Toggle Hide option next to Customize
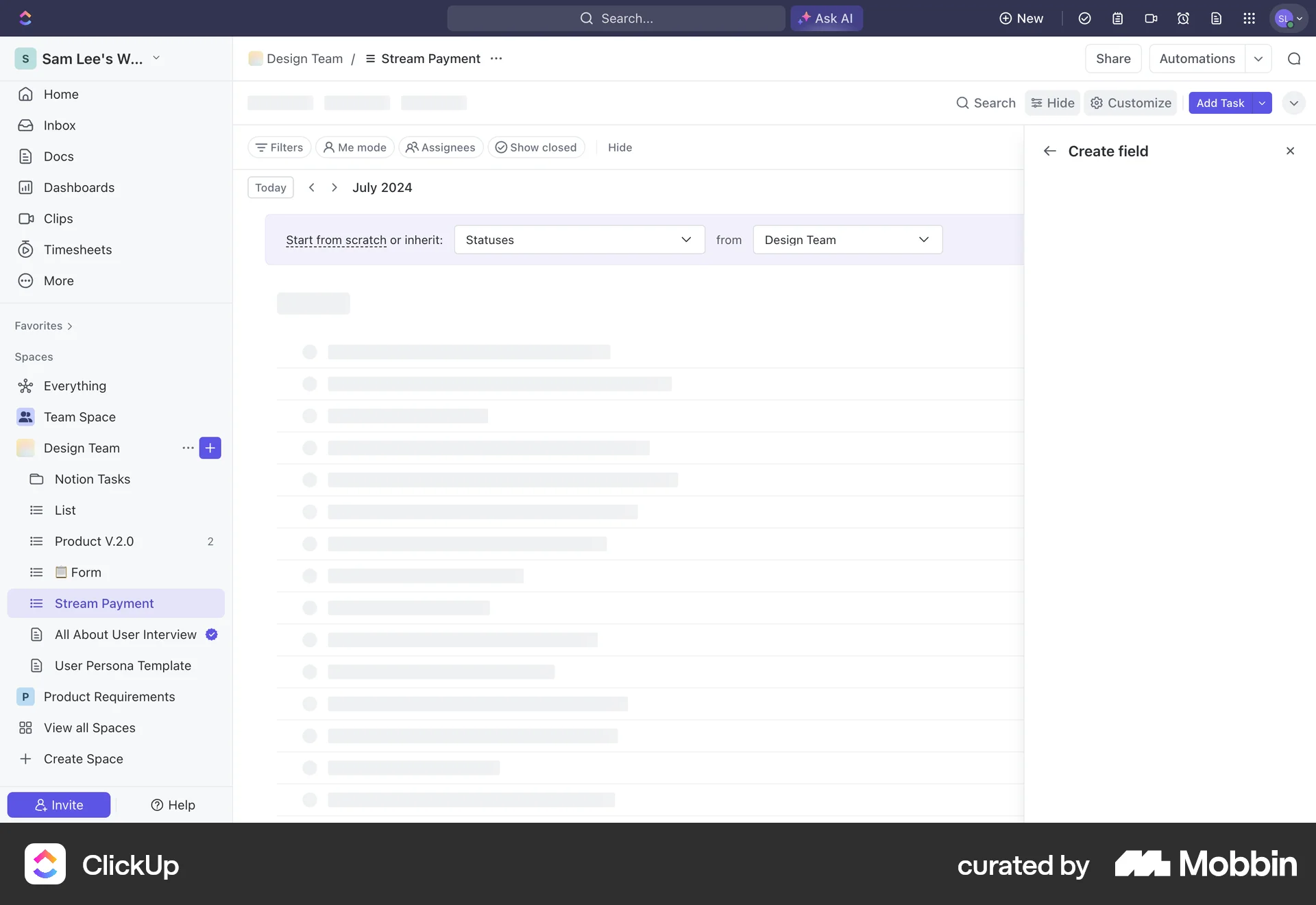The width and height of the screenshot is (1316, 905). tap(1052, 102)
